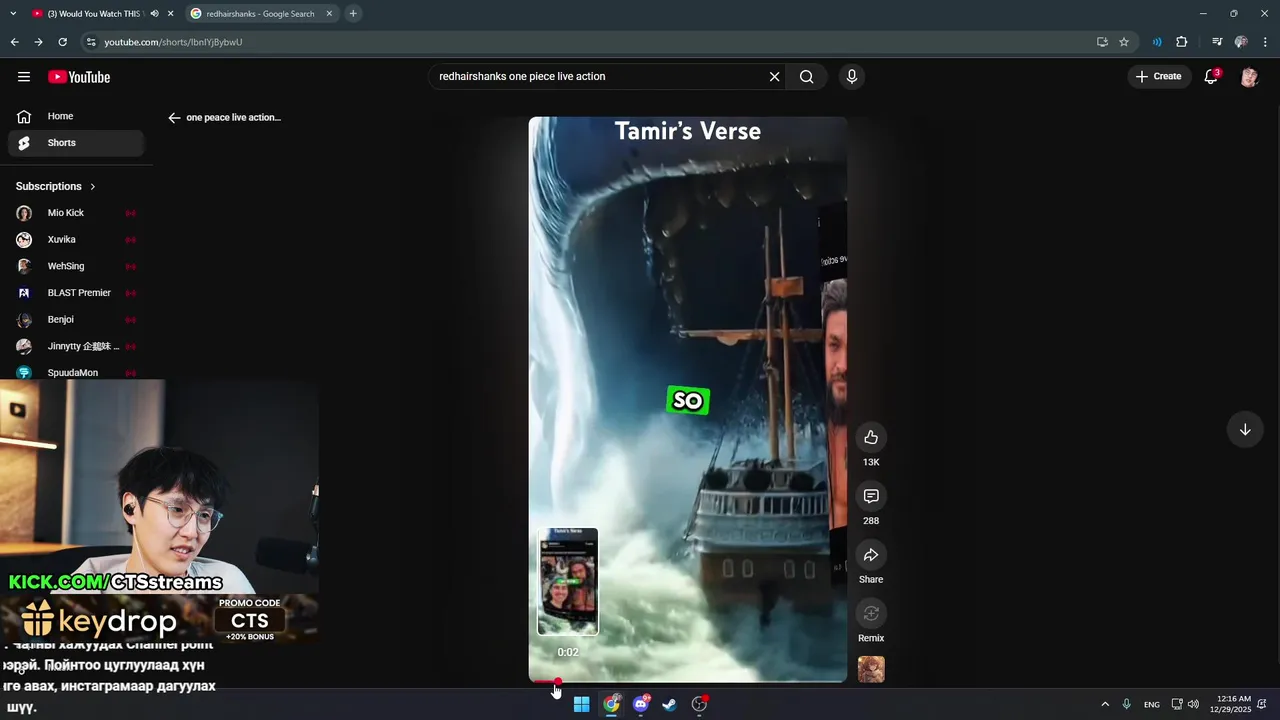The width and height of the screenshot is (1280, 720).
Task: Mute the YouTube tab's audio icon
Action: (154, 14)
